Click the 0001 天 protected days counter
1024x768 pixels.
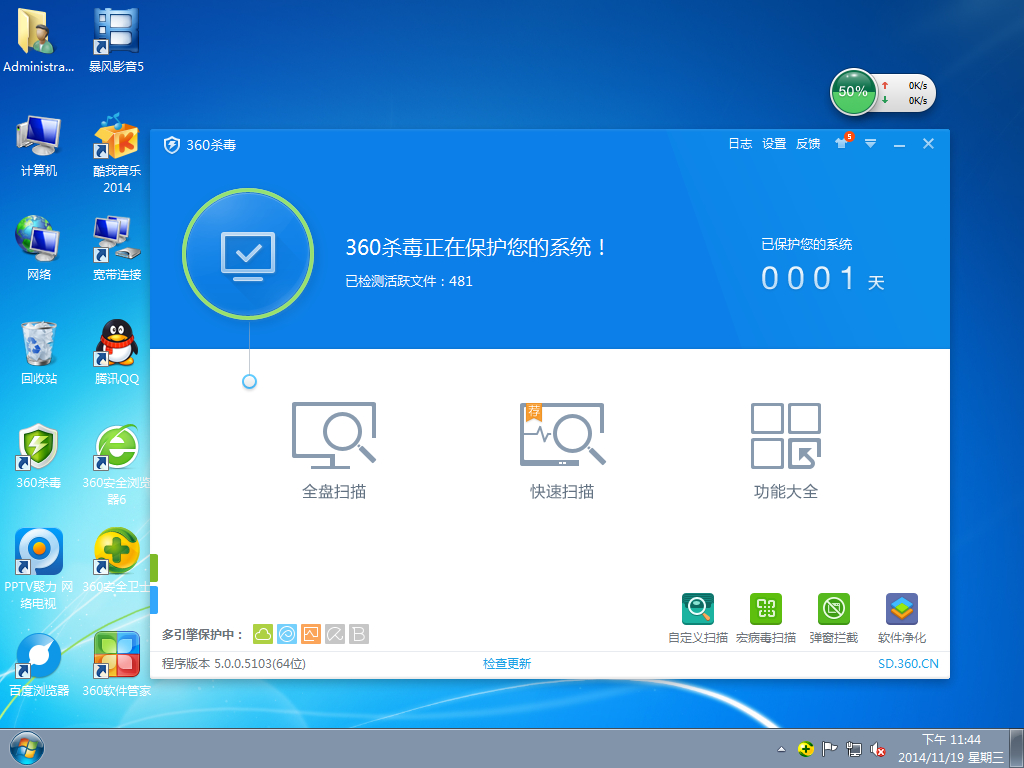[823, 279]
